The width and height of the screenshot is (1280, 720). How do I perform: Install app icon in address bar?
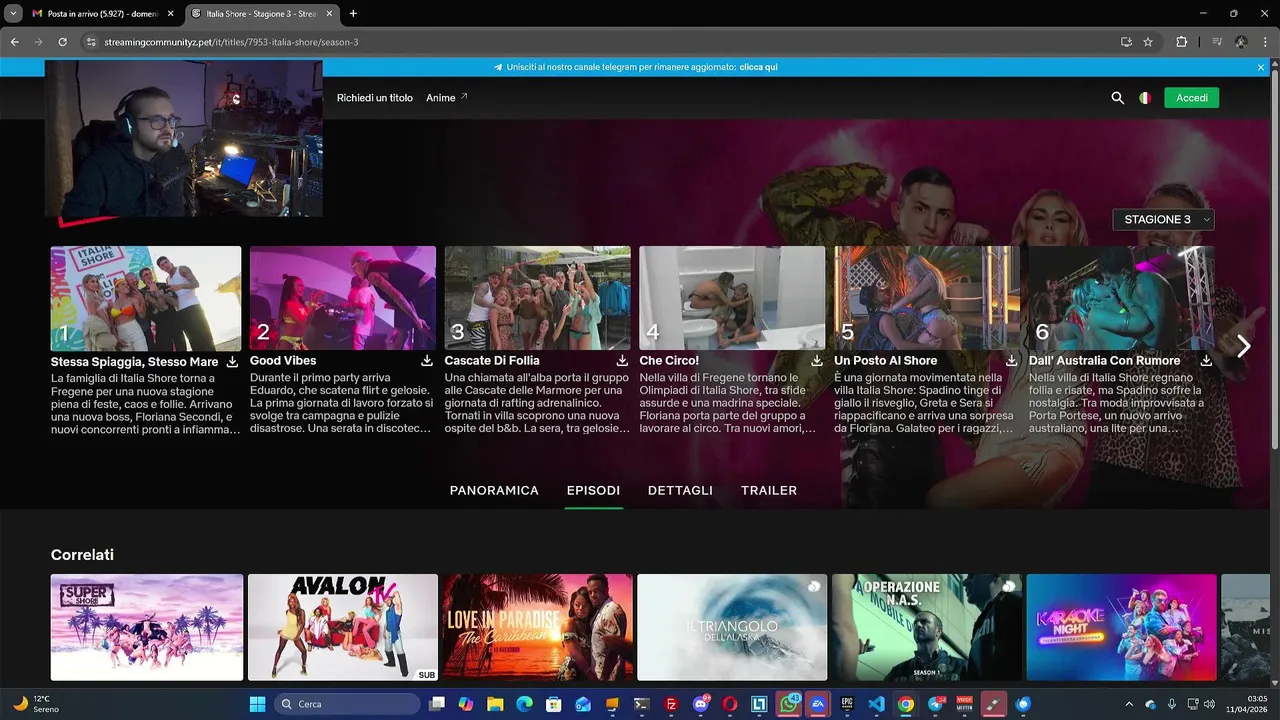[x=1126, y=42]
